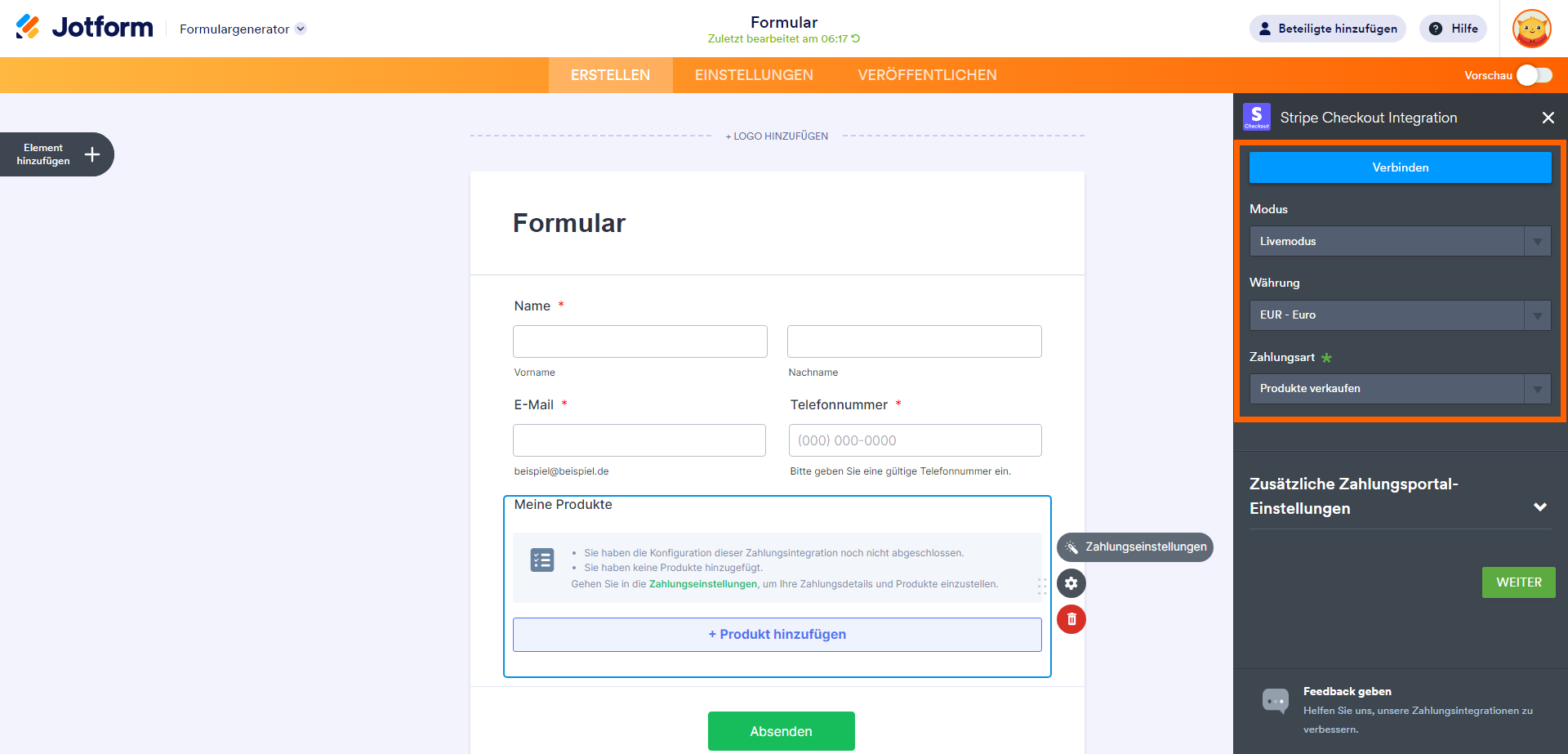Open the user avatar profile menu
The image size is (1568, 754).
(1531, 29)
